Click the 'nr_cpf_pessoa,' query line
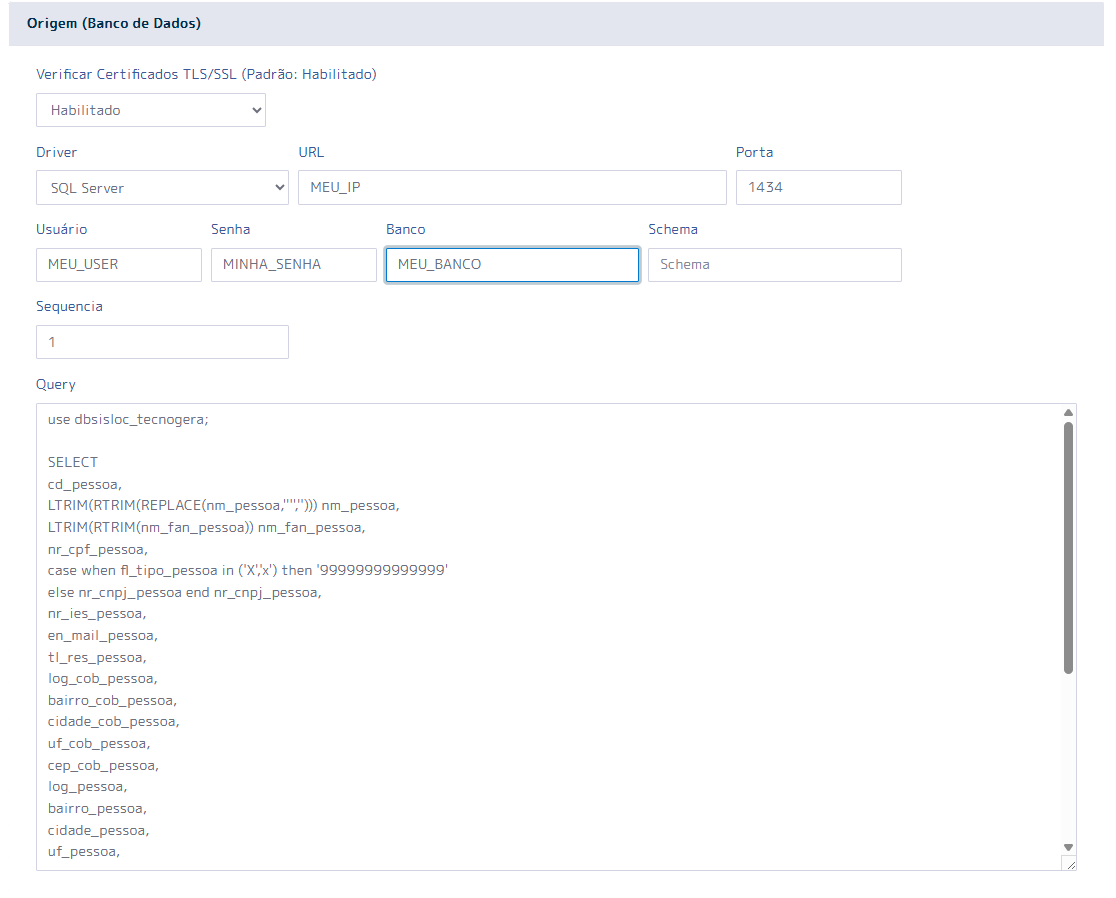Viewport: 1116px width, 898px height. pyautogui.click(x=98, y=549)
